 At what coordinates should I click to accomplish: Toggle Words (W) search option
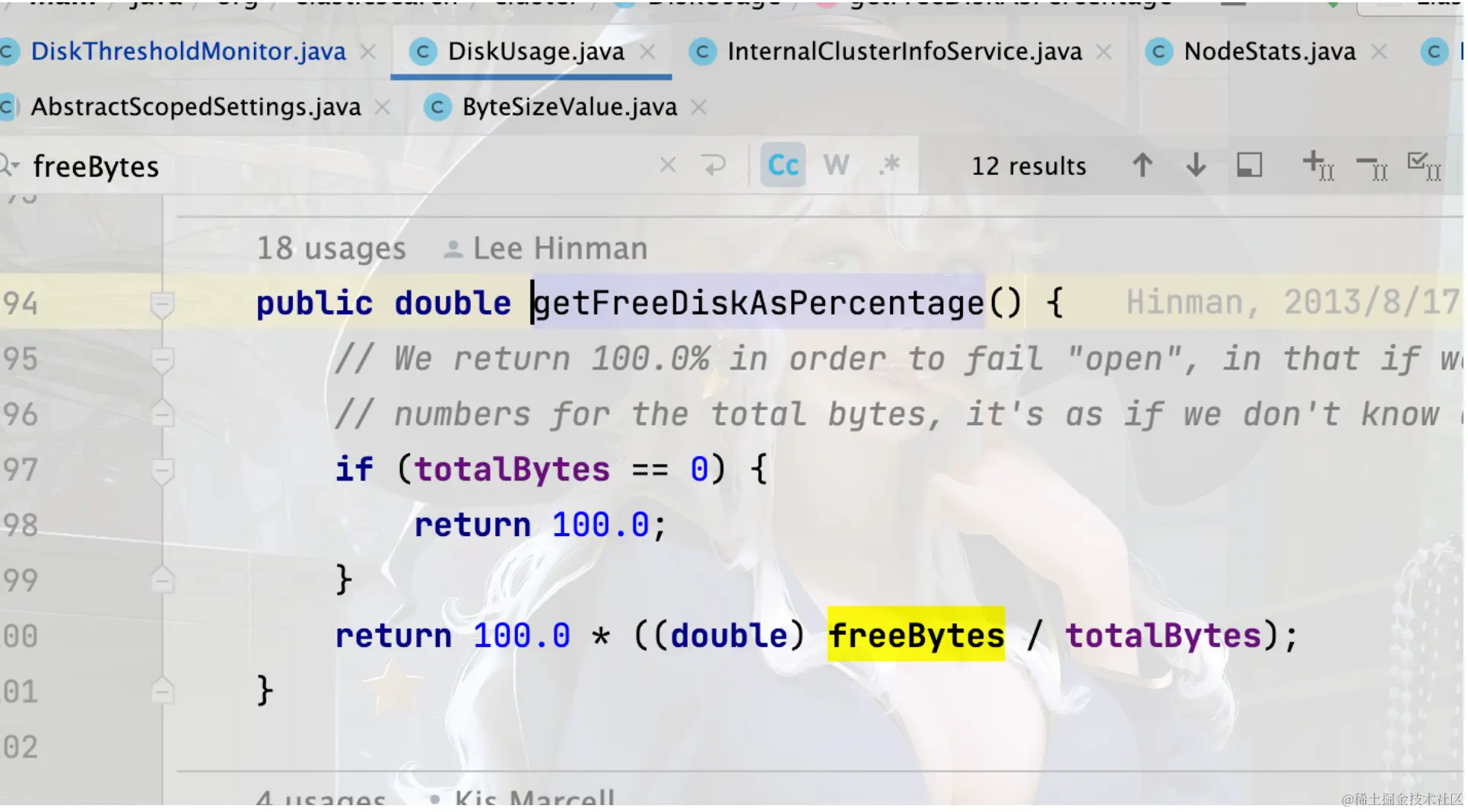[836, 165]
